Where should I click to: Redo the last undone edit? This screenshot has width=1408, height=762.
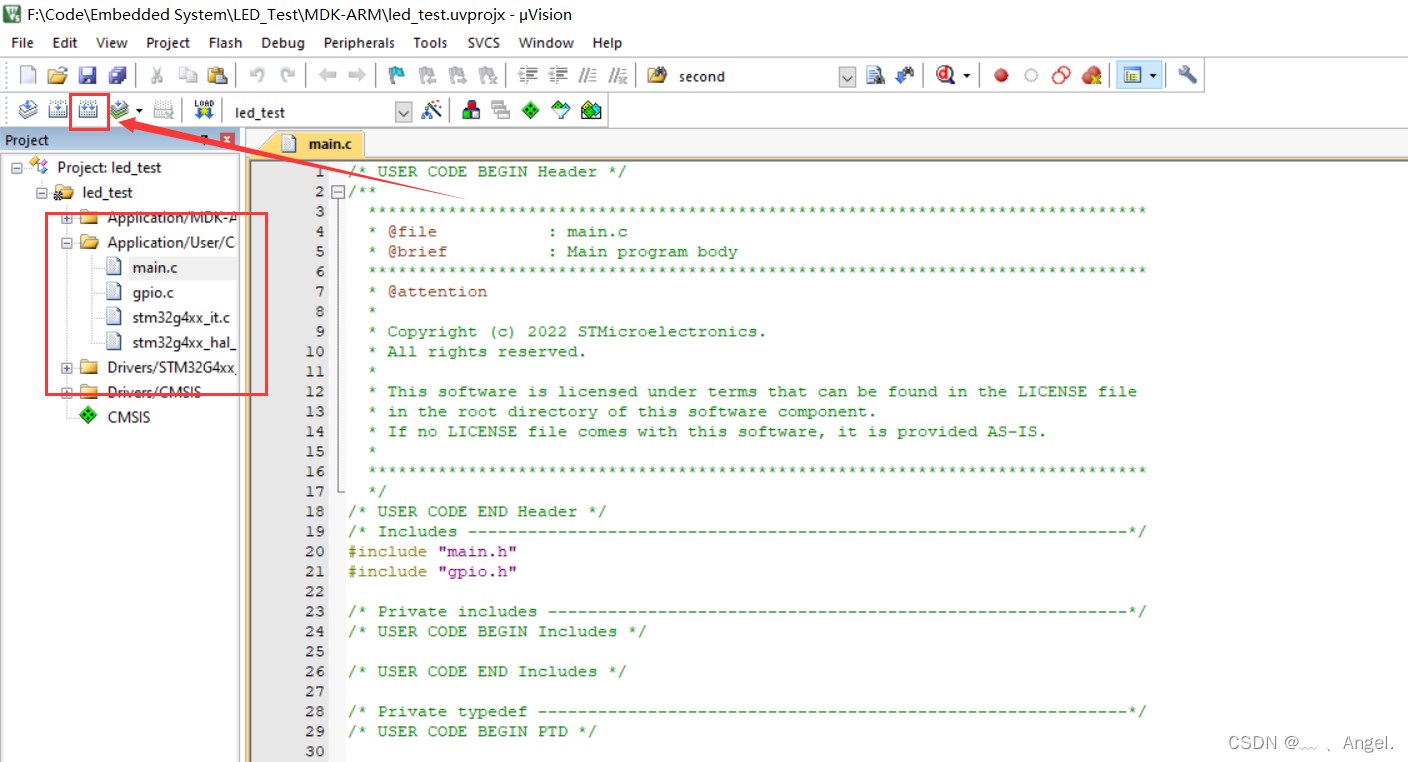pyautogui.click(x=287, y=75)
